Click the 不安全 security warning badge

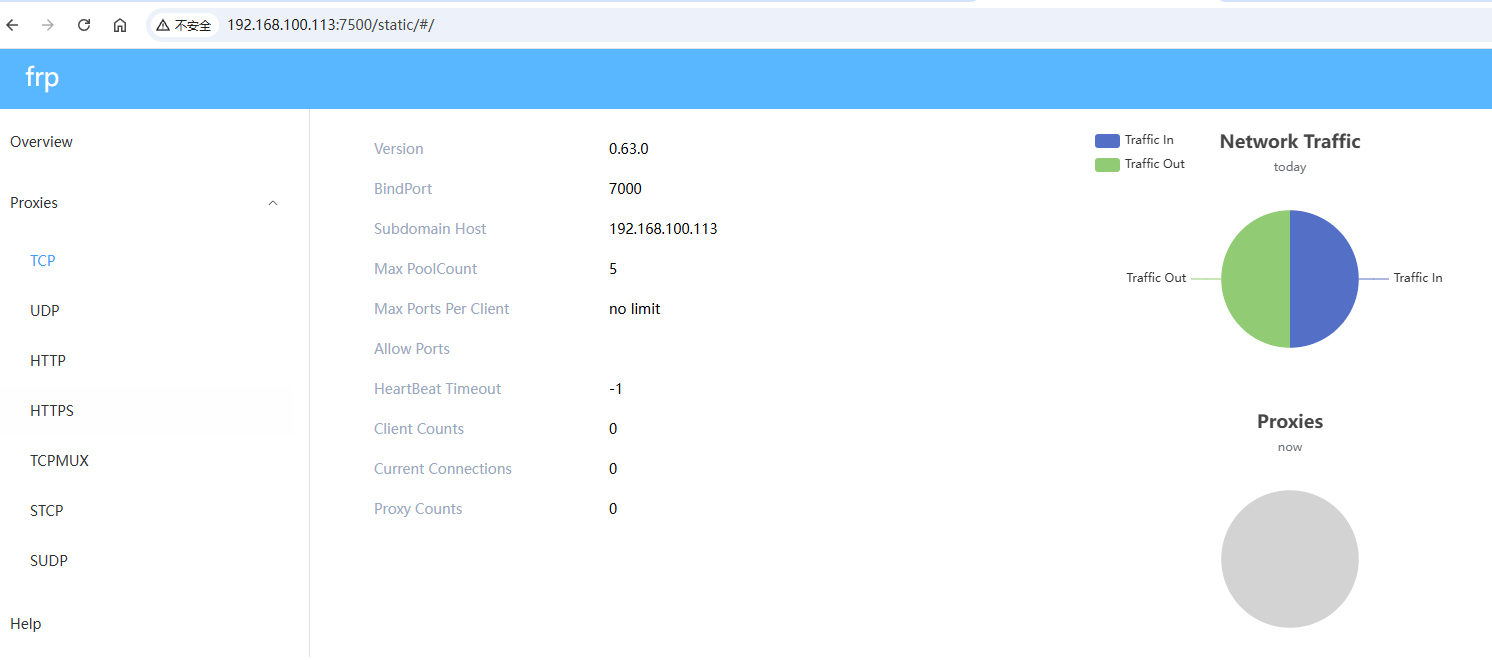click(x=184, y=25)
